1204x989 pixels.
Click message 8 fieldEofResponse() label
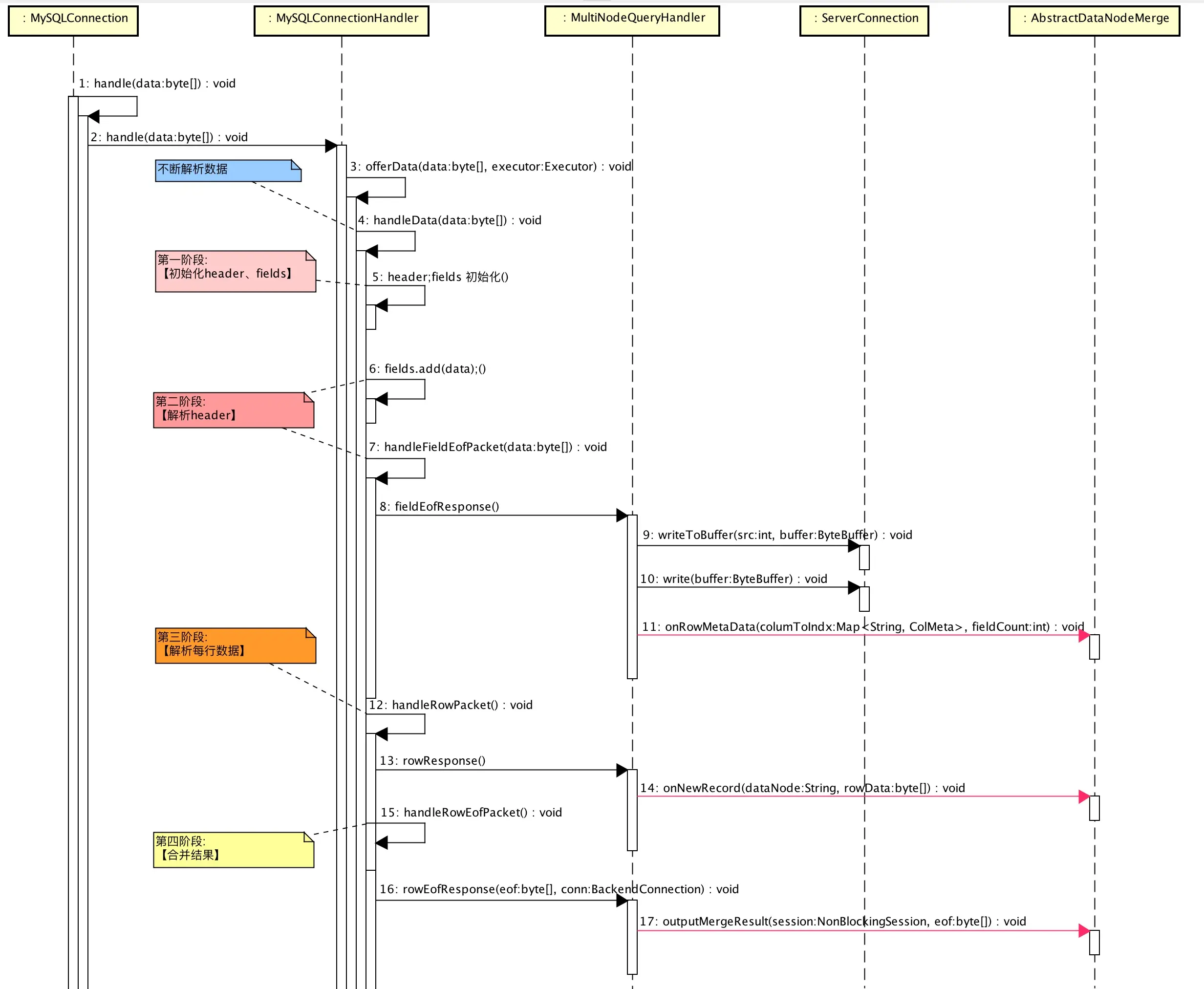point(439,506)
